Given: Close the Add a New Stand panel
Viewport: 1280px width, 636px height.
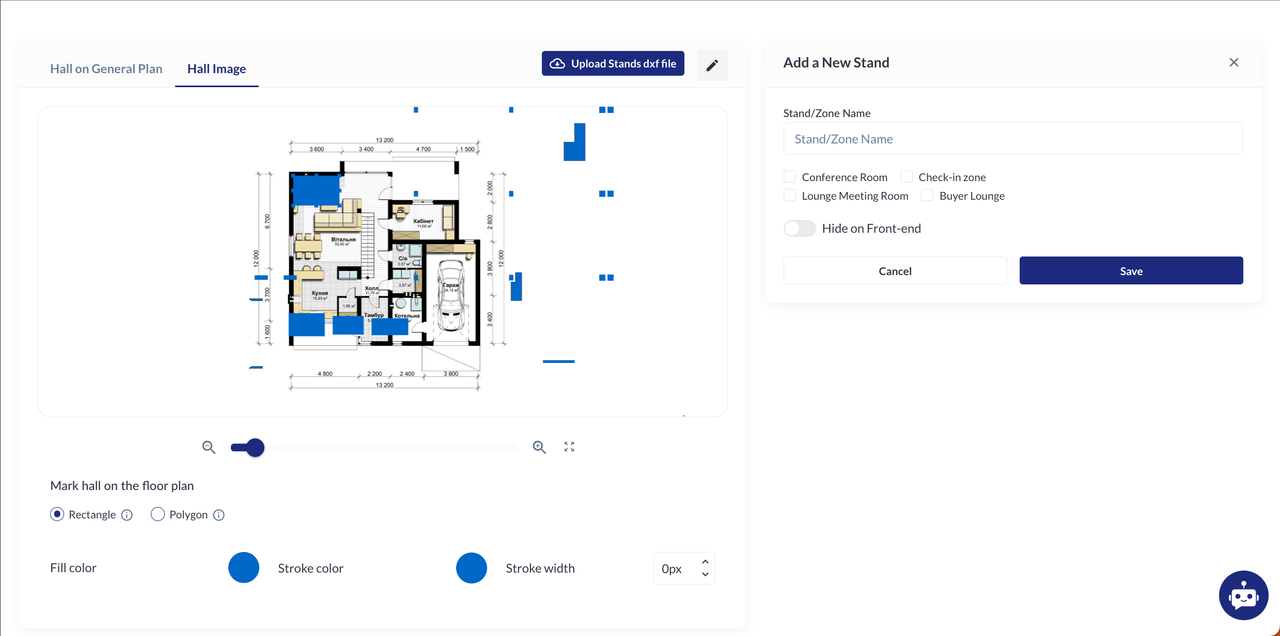Looking at the screenshot, I should point(1233,62).
